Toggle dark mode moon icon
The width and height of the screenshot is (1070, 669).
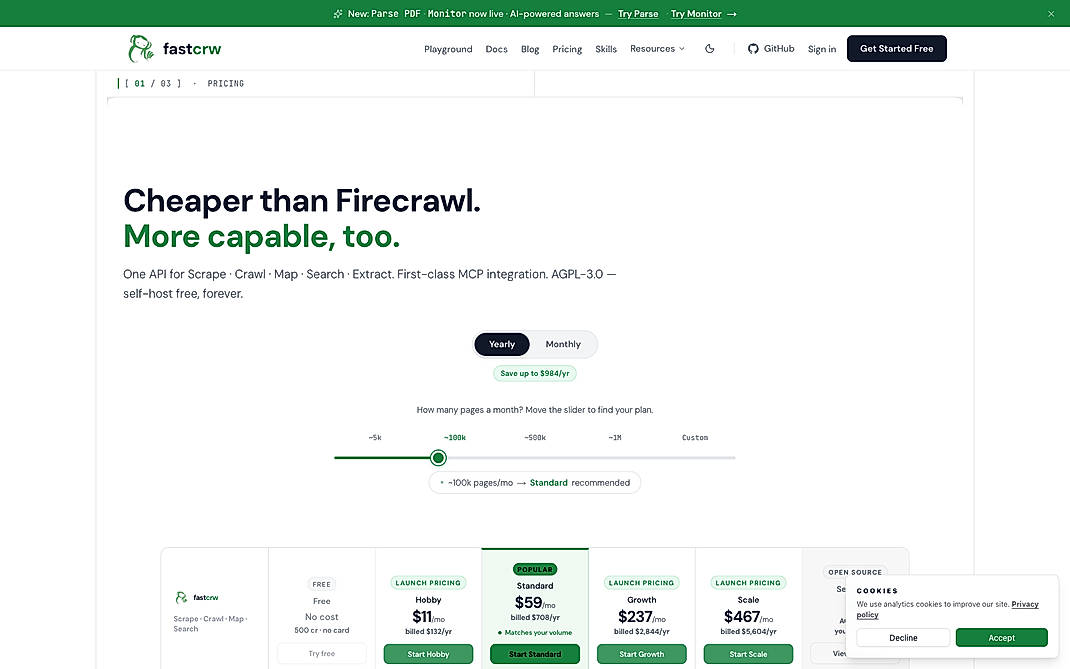point(710,48)
